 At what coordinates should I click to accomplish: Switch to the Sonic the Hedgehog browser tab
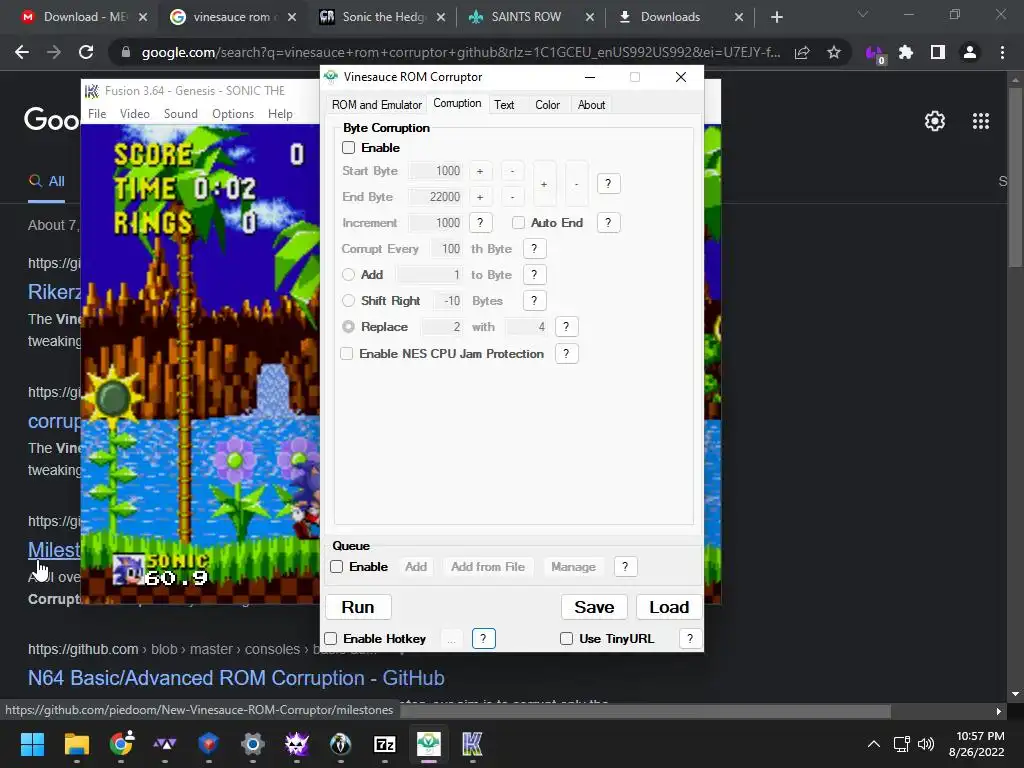pos(382,17)
